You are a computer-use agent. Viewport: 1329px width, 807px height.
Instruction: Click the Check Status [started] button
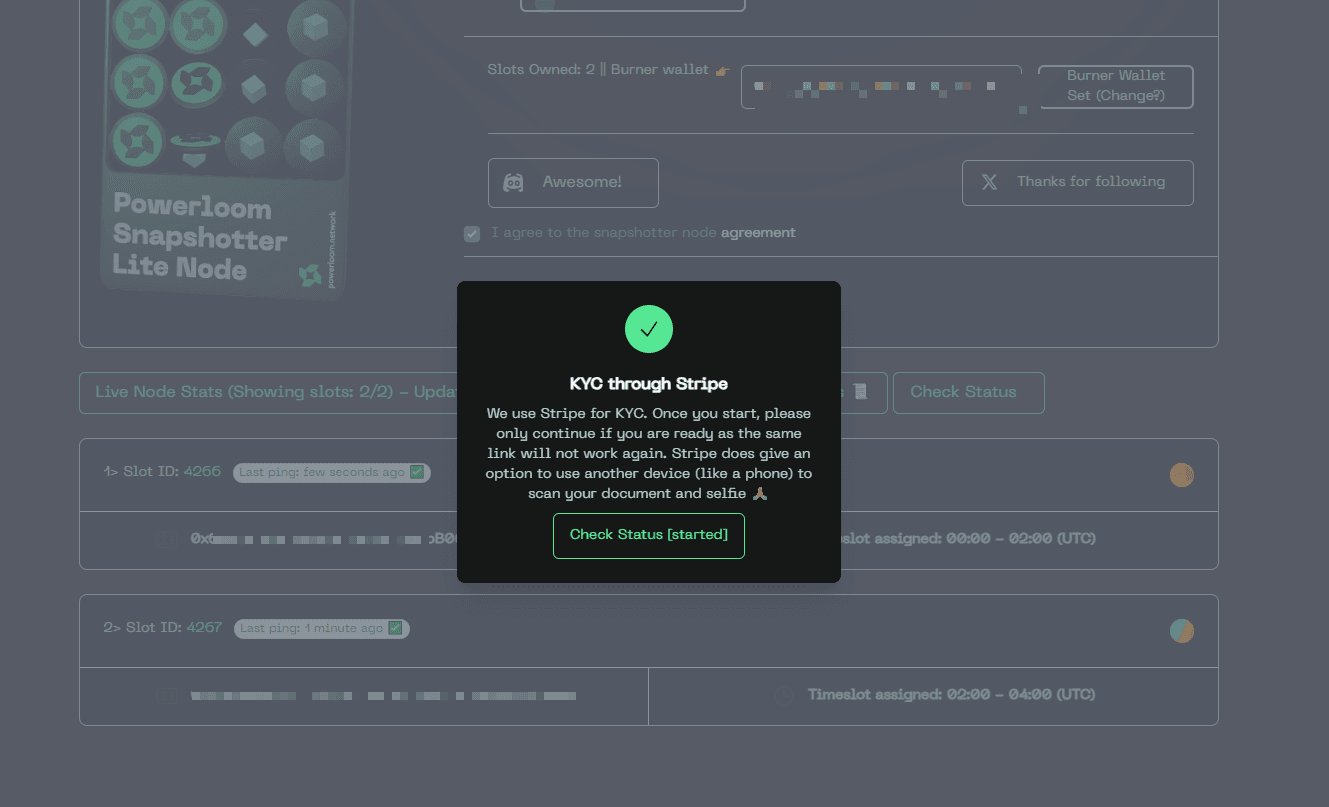tap(649, 536)
